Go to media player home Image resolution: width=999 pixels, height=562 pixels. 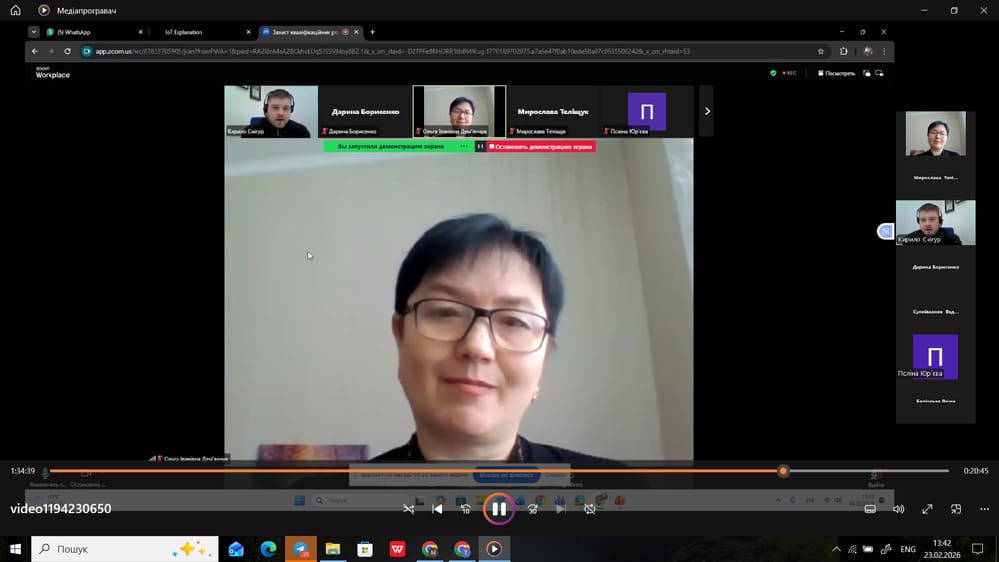pos(15,10)
